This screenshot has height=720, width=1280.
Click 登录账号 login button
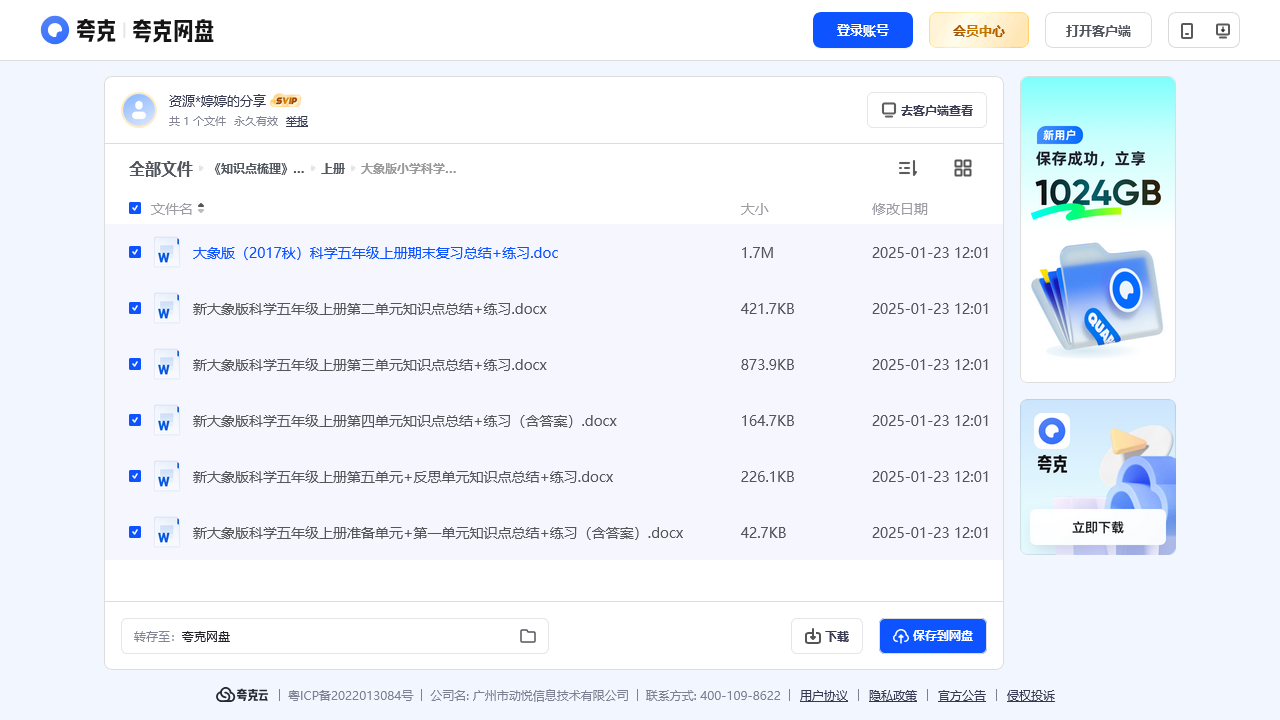pyautogui.click(x=863, y=30)
